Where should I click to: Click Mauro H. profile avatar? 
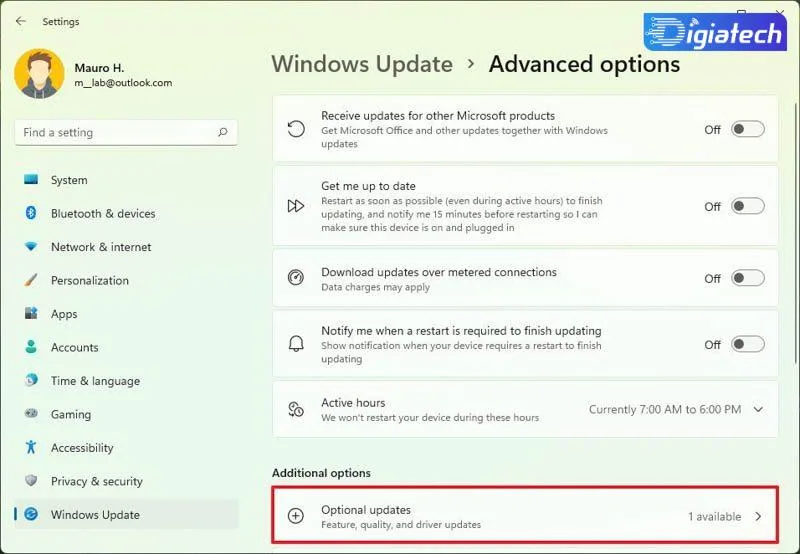39,73
